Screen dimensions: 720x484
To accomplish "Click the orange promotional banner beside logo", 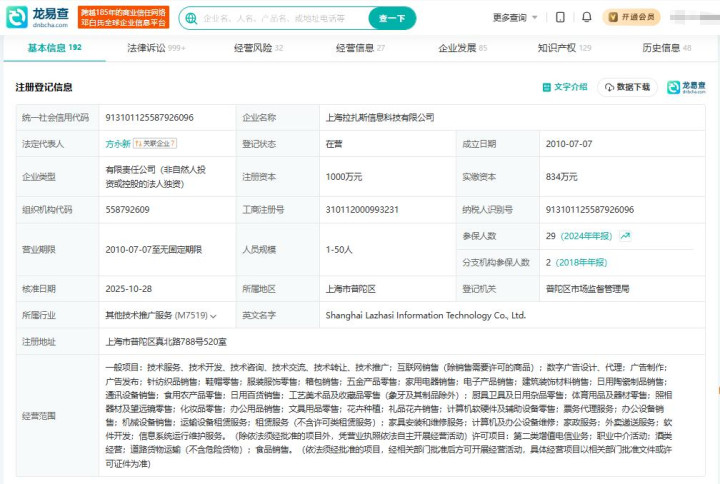I will [123, 17].
